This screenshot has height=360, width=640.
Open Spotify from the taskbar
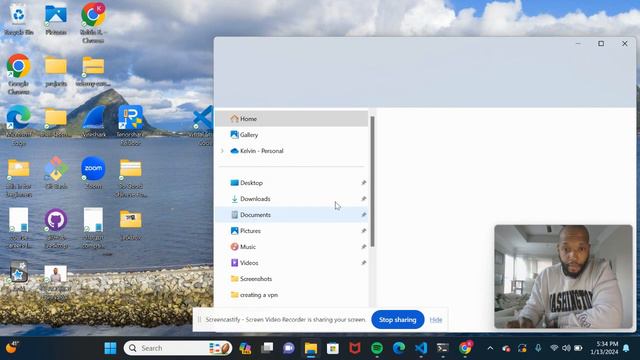point(377,348)
